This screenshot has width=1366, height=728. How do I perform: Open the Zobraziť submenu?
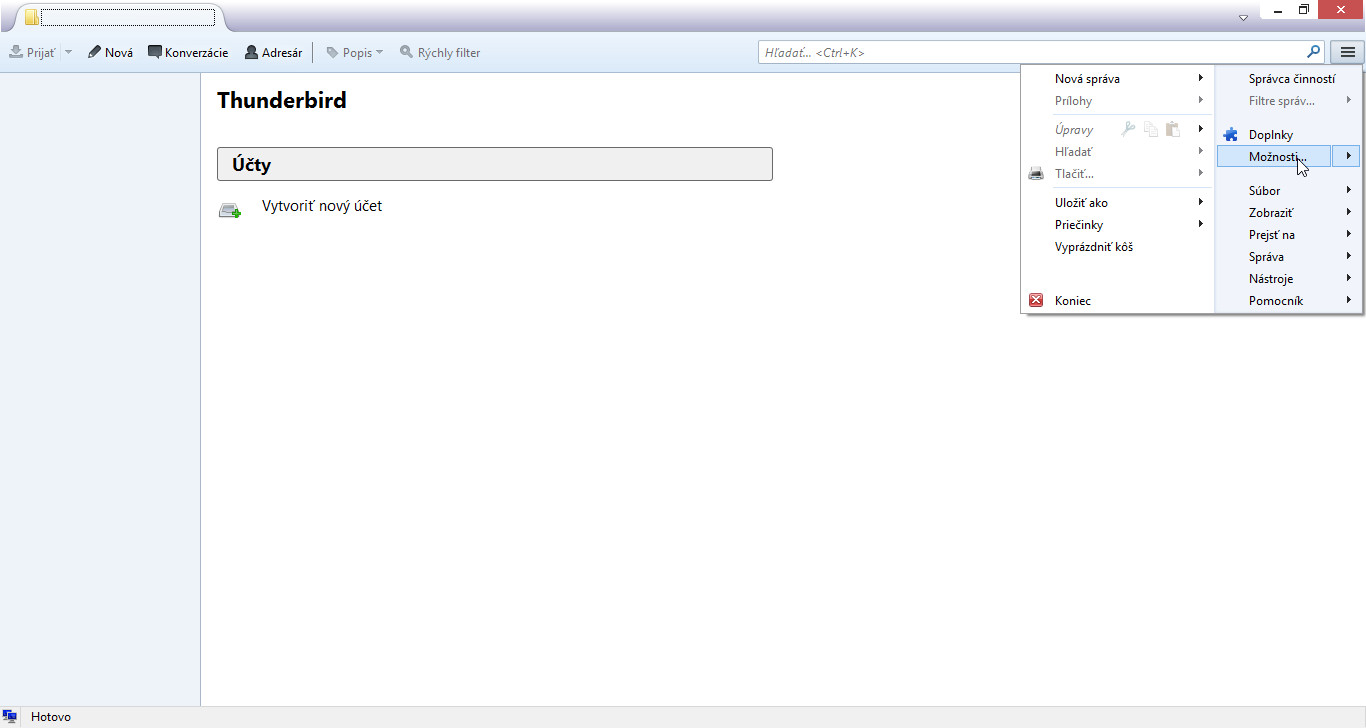point(1289,212)
